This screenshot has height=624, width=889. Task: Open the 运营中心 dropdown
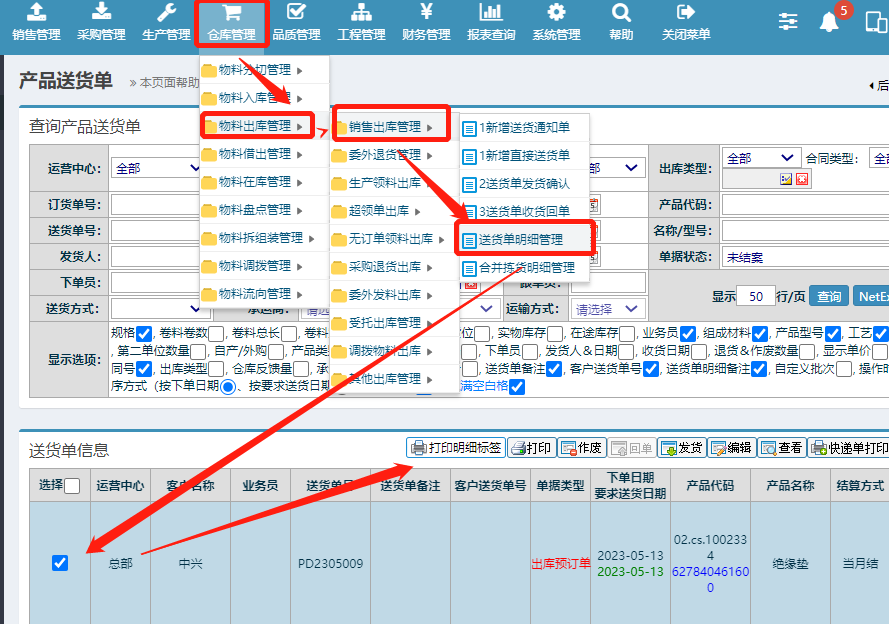(157, 168)
